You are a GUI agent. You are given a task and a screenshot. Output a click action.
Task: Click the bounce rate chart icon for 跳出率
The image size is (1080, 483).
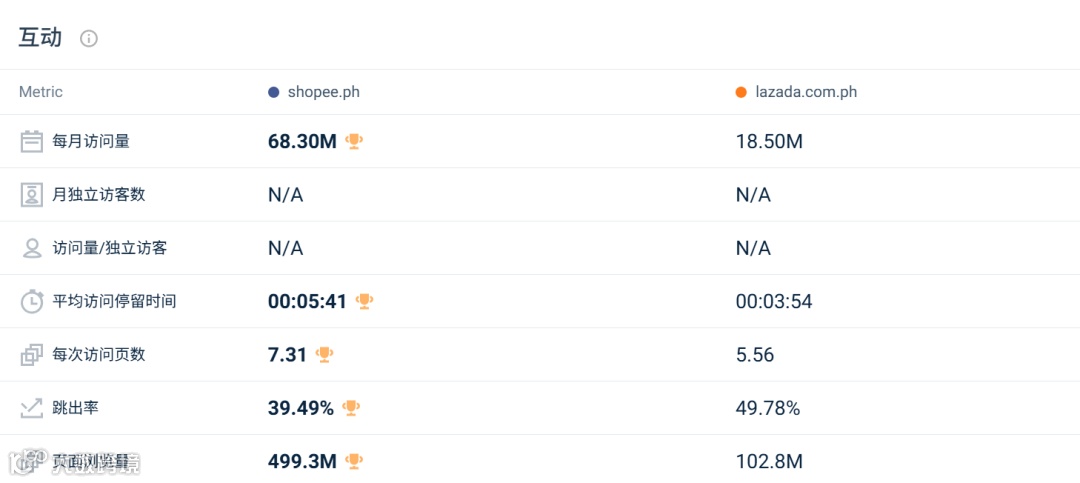click(x=32, y=408)
